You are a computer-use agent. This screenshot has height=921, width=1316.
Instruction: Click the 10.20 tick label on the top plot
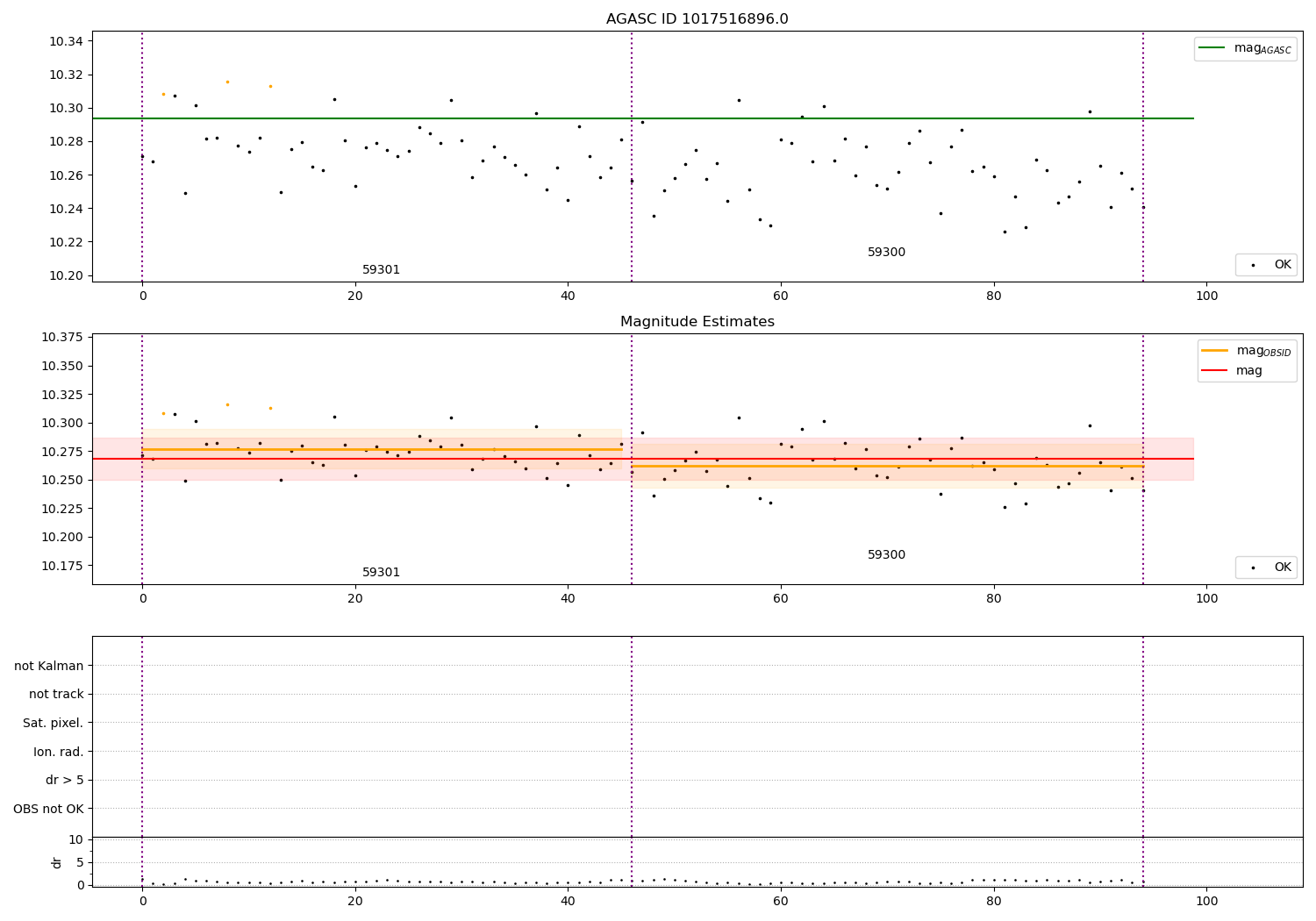click(65, 275)
